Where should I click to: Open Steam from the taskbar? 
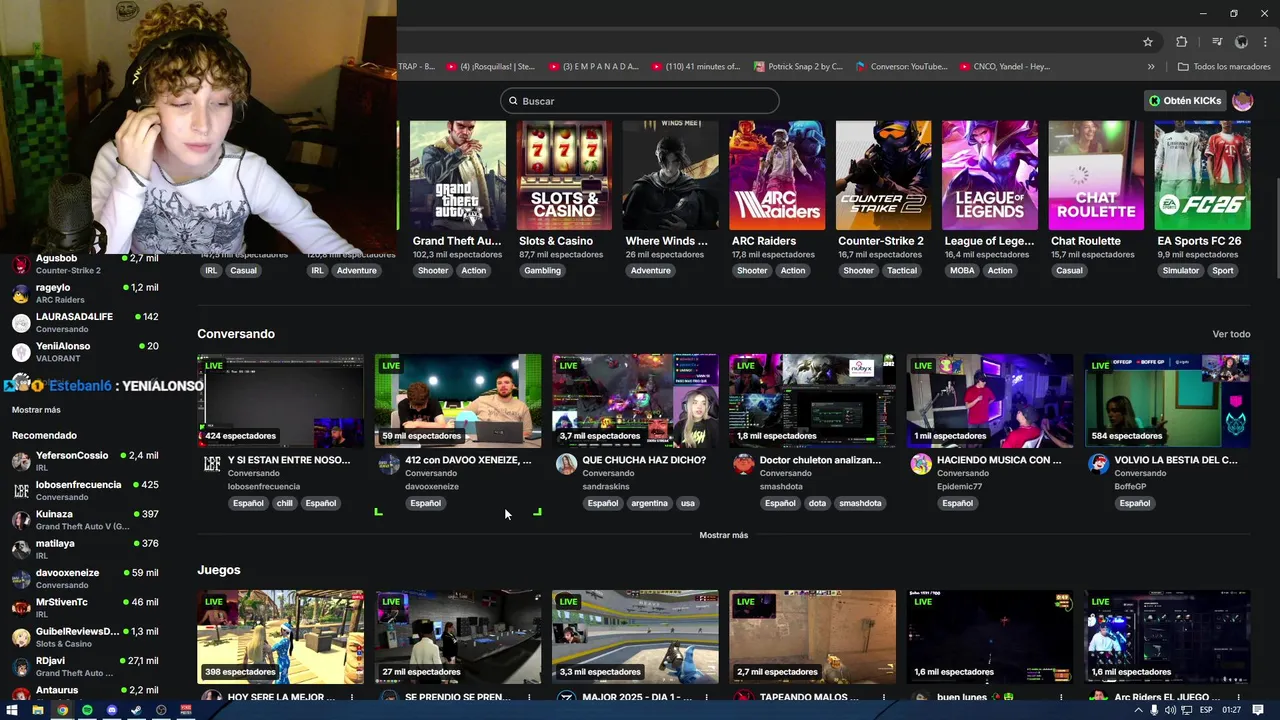[x=136, y=710]
